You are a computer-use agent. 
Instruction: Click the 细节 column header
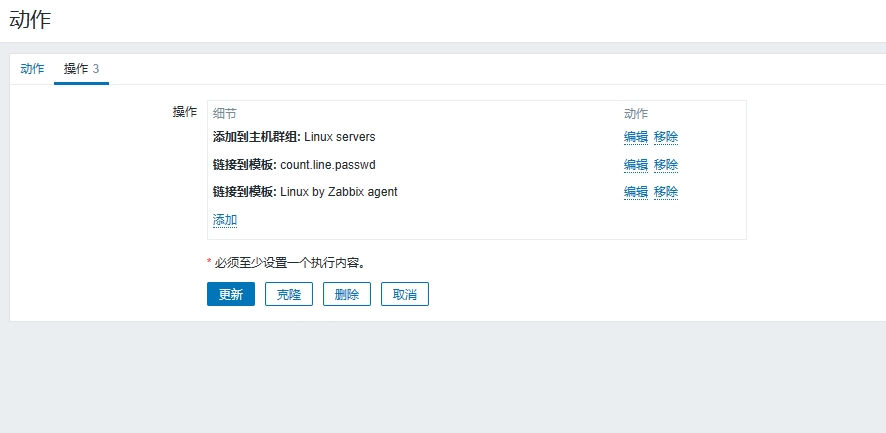(x=225, y=114)
